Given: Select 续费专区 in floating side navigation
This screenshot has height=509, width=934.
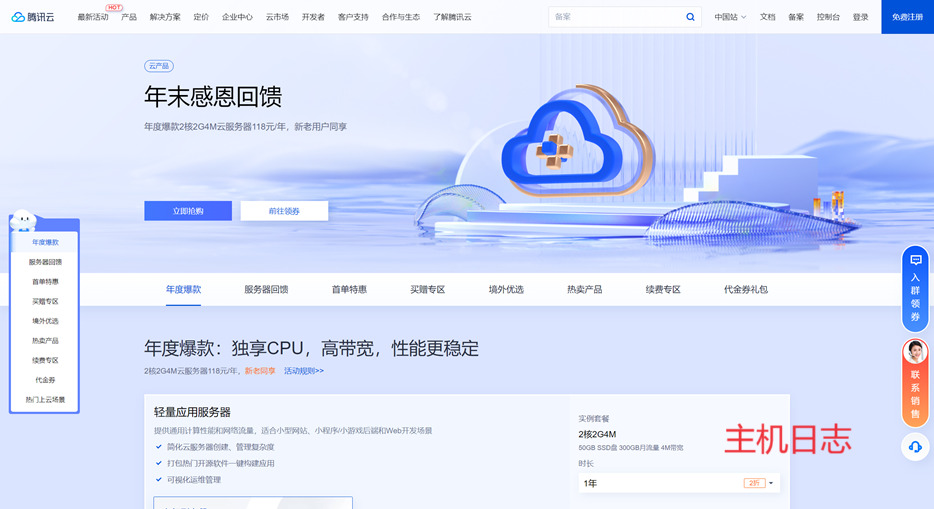Looking at the screenshot, I should pyautogui.click(x=45, y=360).
